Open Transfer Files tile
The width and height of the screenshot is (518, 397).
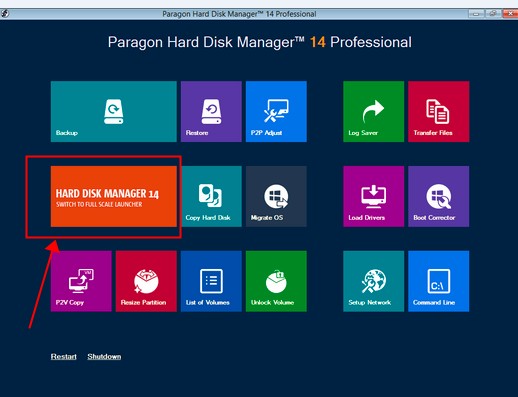point(438,111)
